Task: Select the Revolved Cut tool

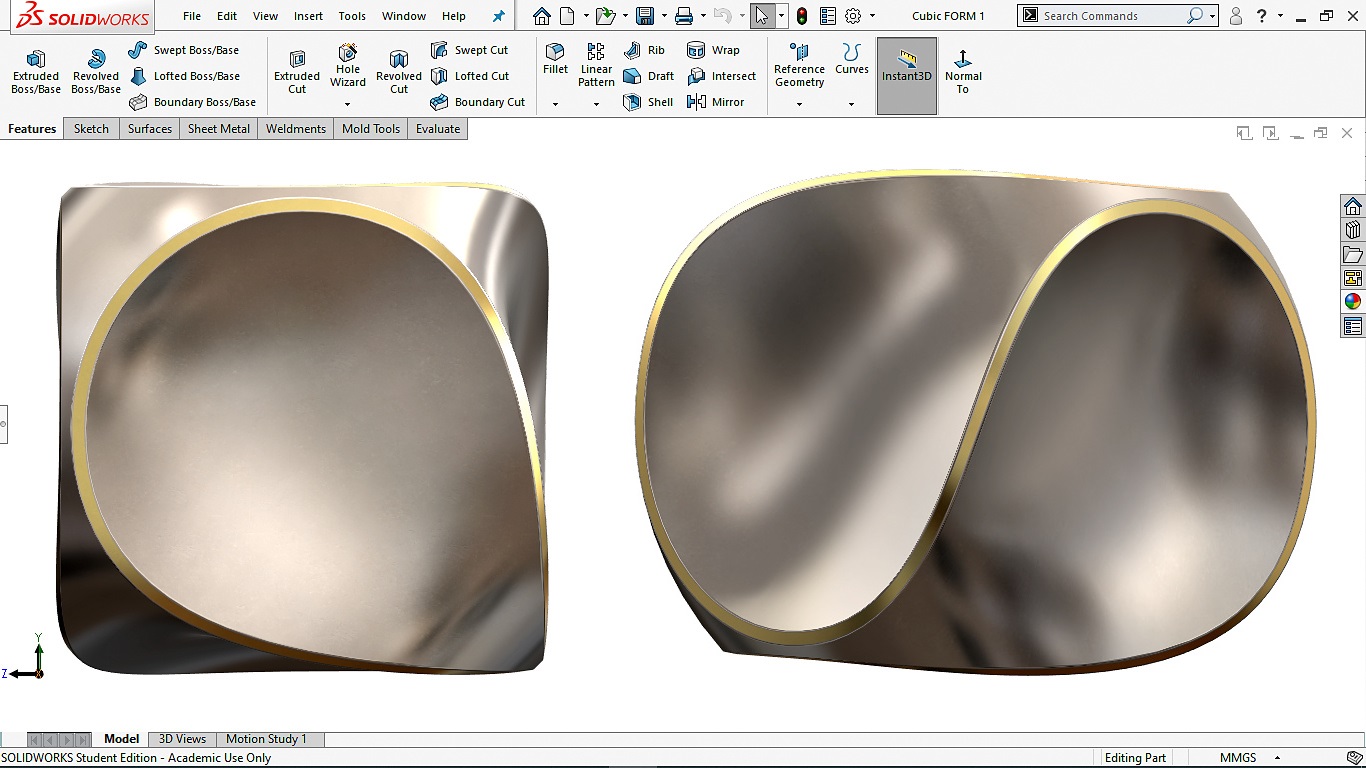Action: click(x=399, y=72)
